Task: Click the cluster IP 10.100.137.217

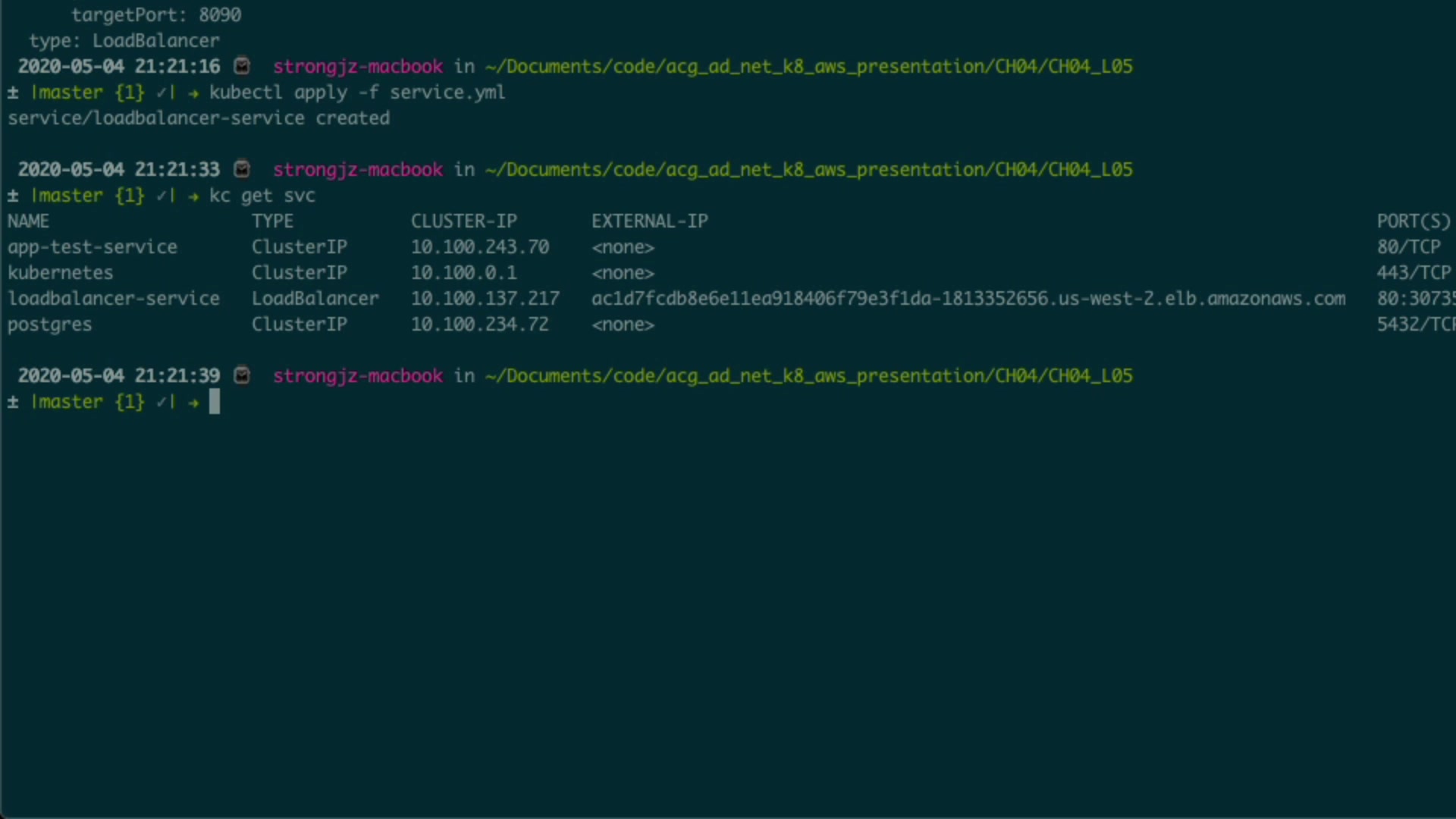Action: pyautogui.click(x=485, y=299)
